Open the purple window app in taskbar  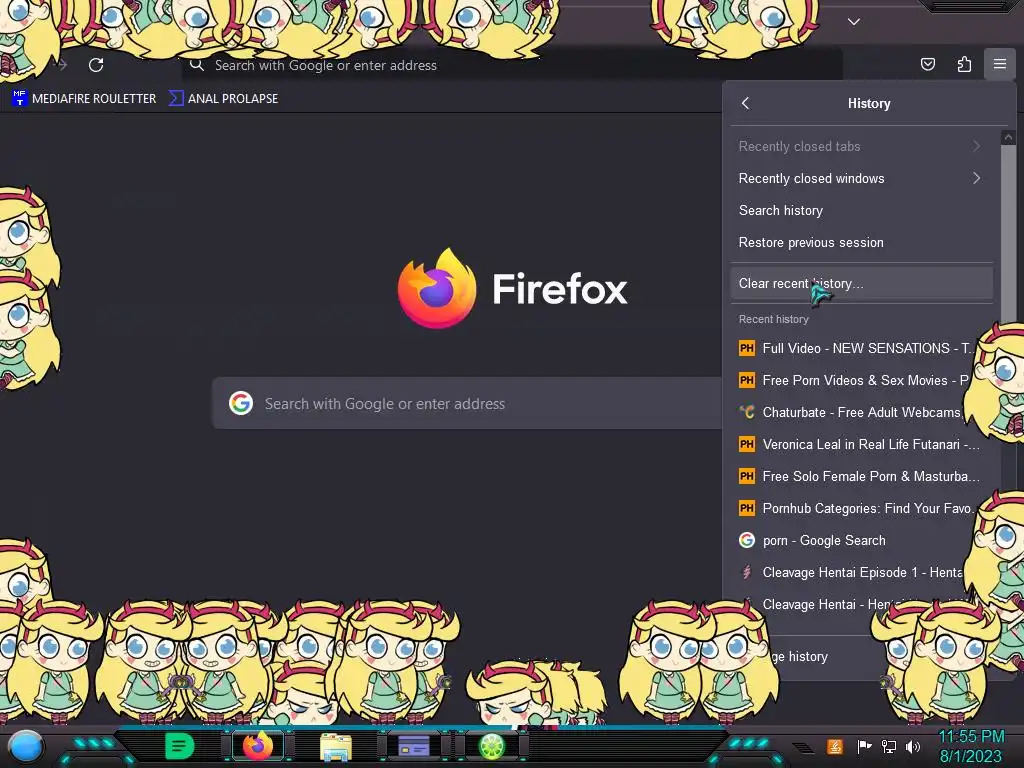413,746
